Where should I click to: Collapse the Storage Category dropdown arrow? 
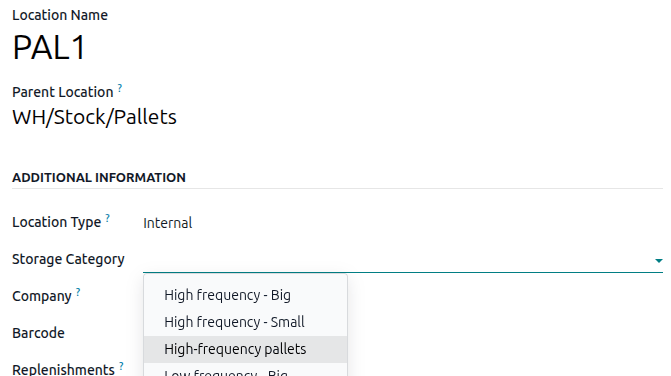pyautogui.click(x=658, y=261)
